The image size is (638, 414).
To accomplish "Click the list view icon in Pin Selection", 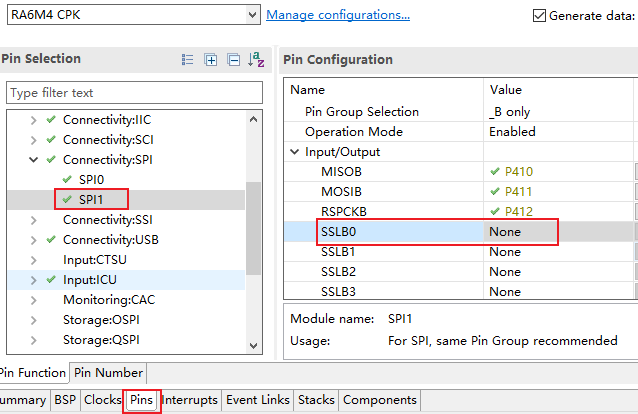I will [x=188, y=60].
